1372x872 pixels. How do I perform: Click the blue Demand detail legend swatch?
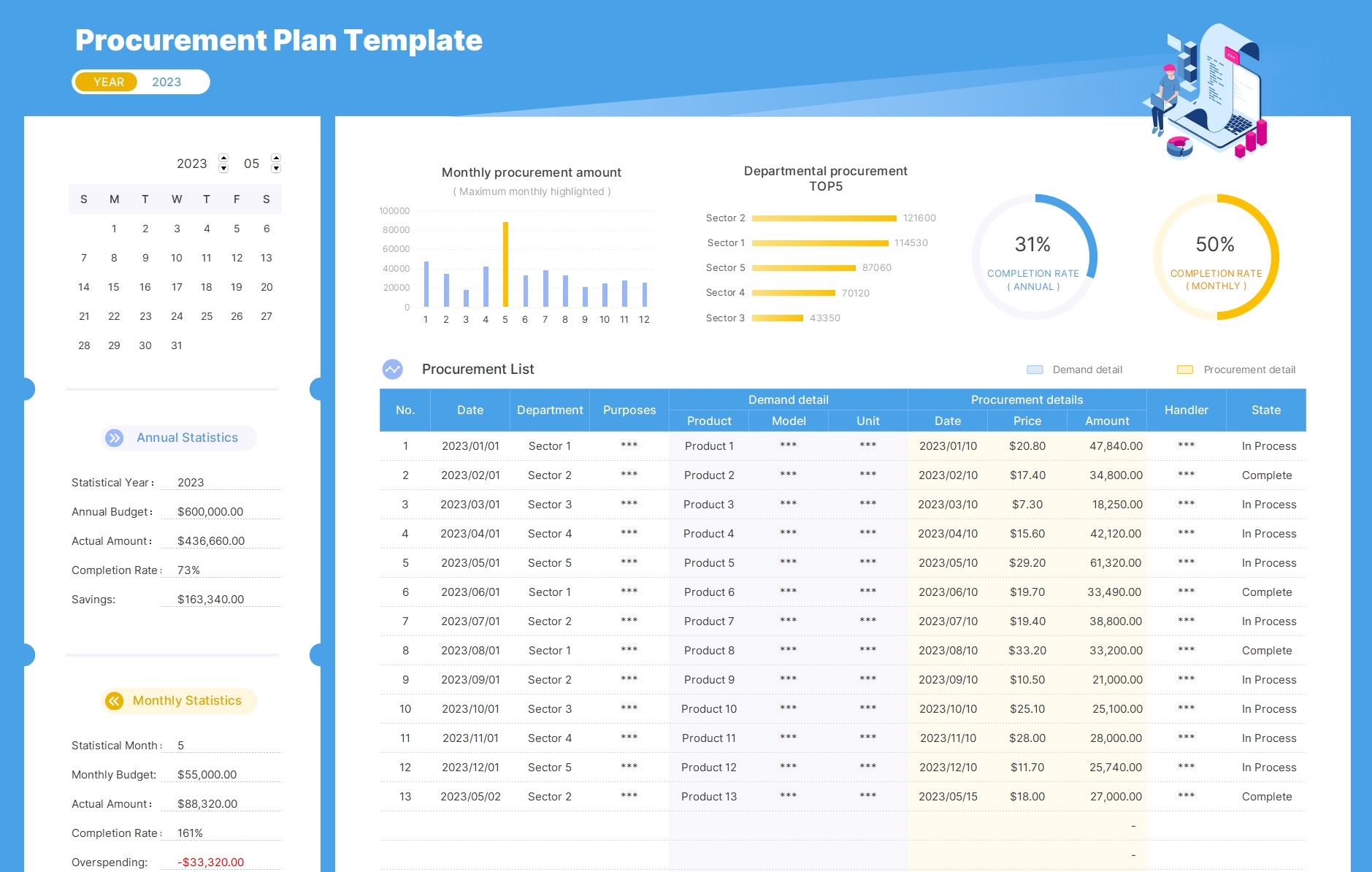coord(1035,370)
